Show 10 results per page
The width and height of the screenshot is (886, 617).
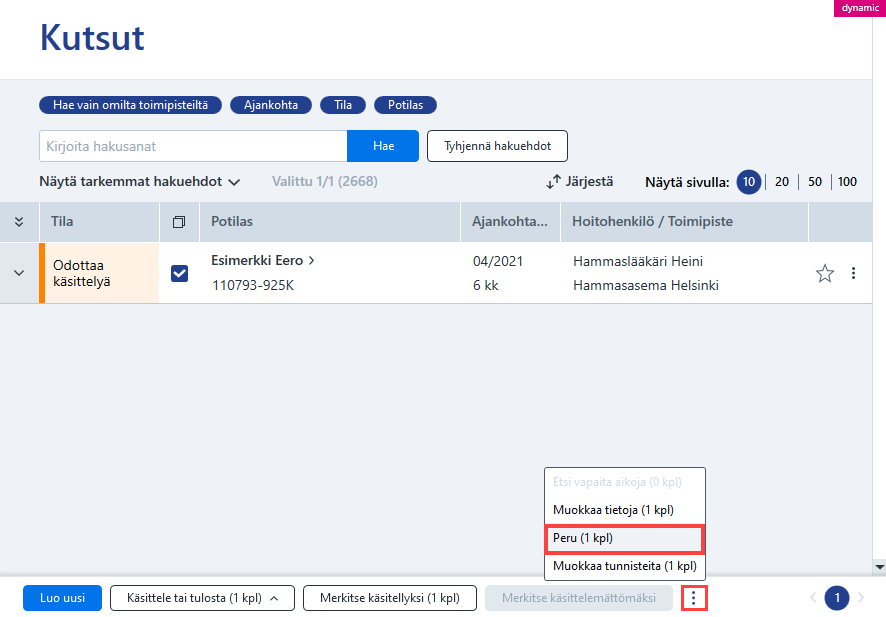749,182
